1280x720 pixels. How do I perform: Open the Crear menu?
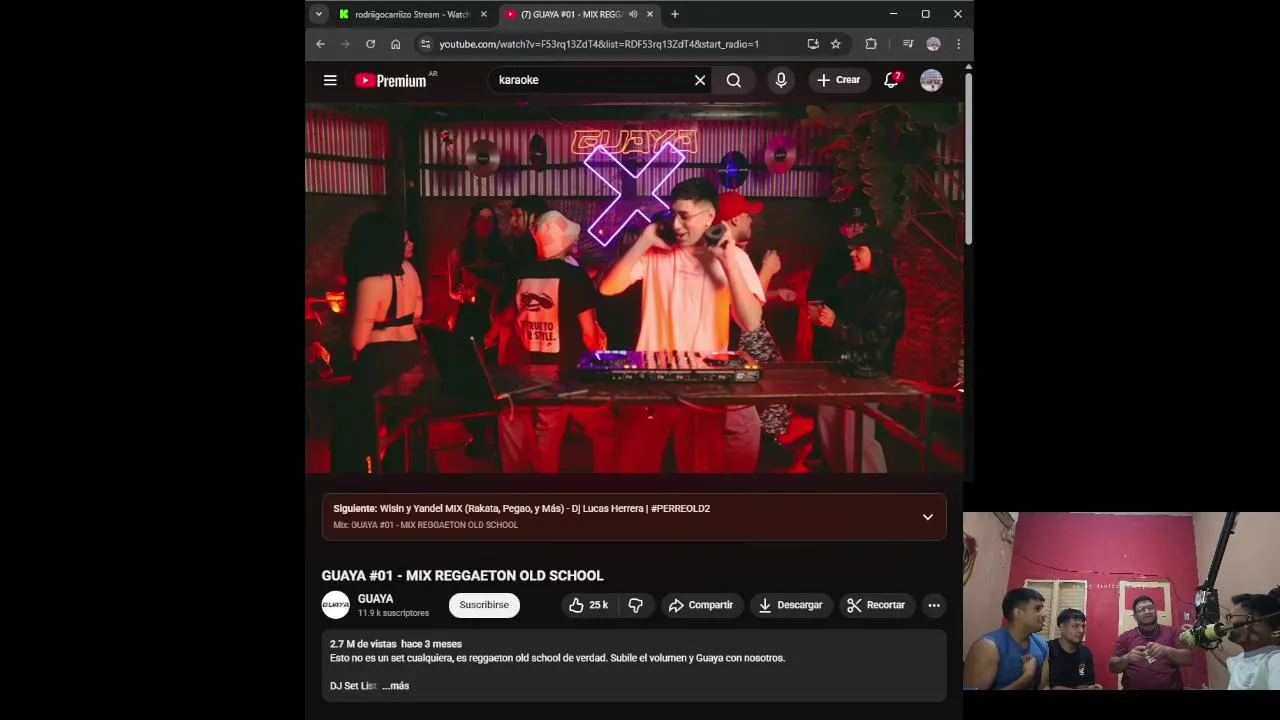tap(838, 80)
